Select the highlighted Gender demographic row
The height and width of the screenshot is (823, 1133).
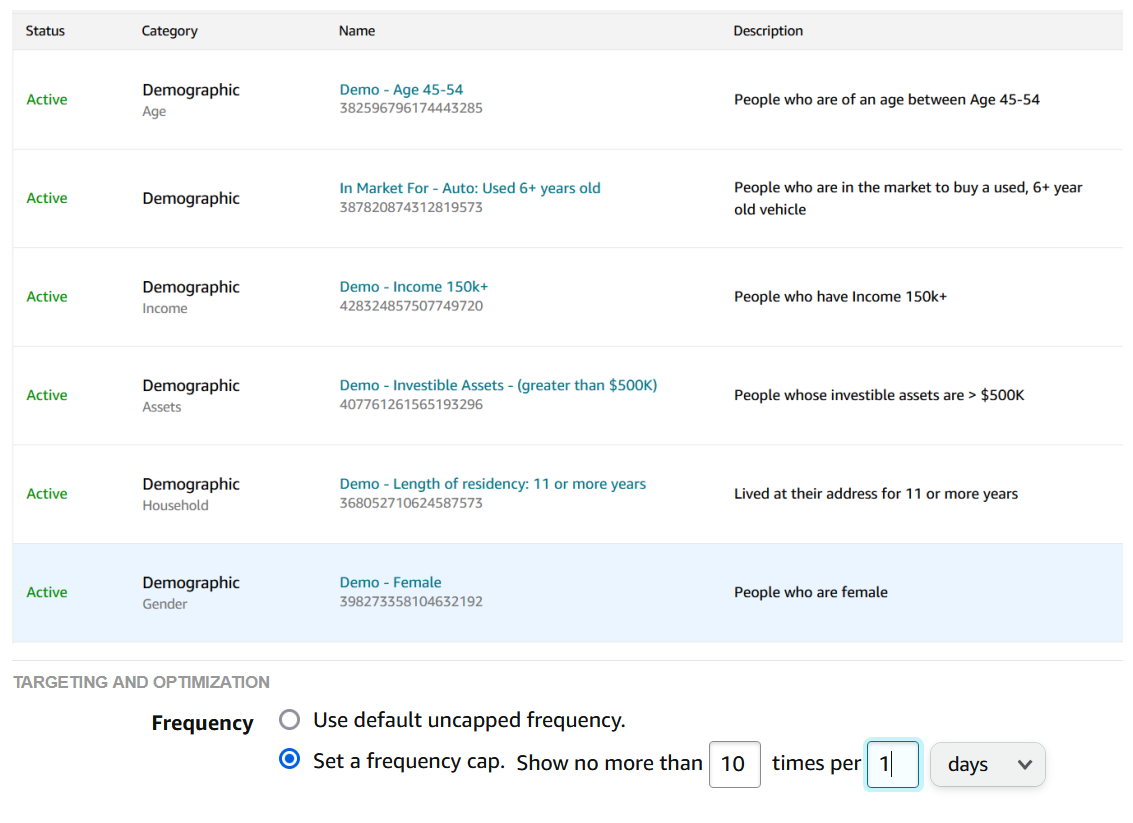click(x=566, y=593)
